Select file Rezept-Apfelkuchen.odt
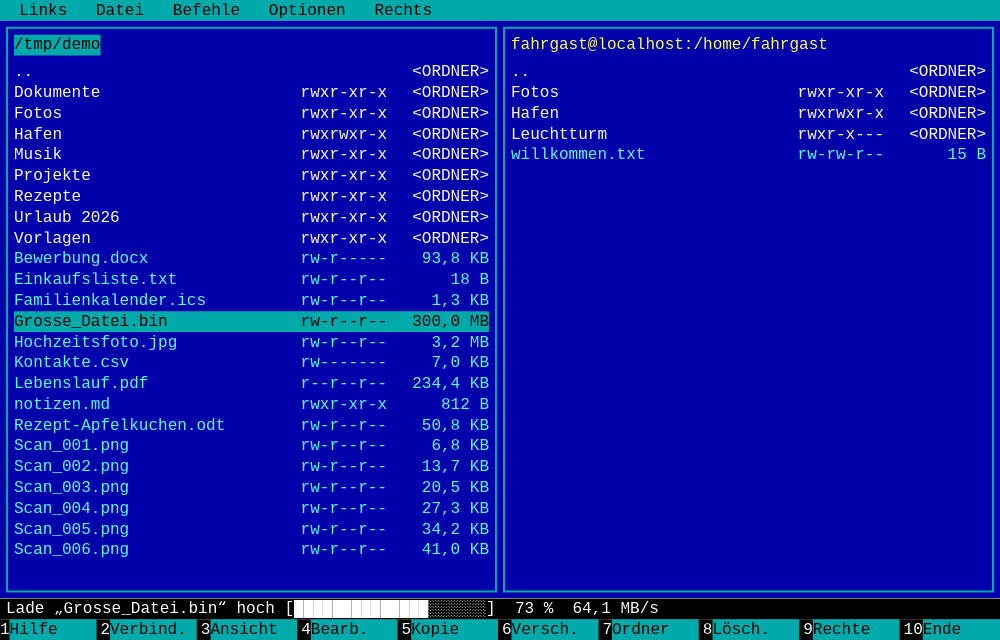 [251, 425]
